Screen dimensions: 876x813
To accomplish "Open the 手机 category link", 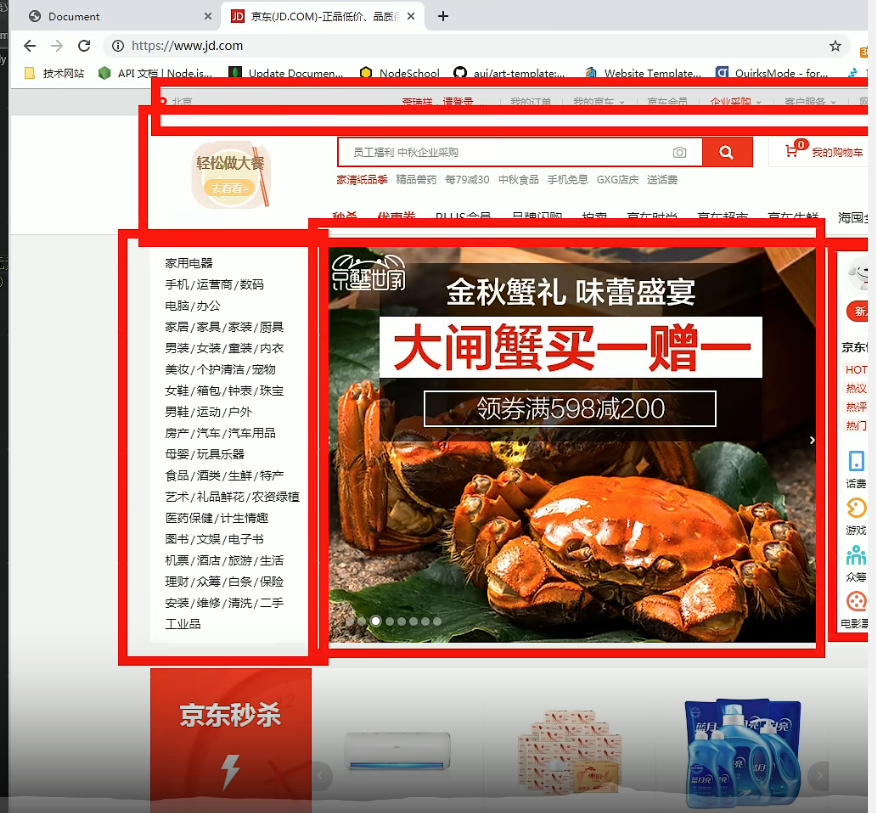I will point(177,284).
